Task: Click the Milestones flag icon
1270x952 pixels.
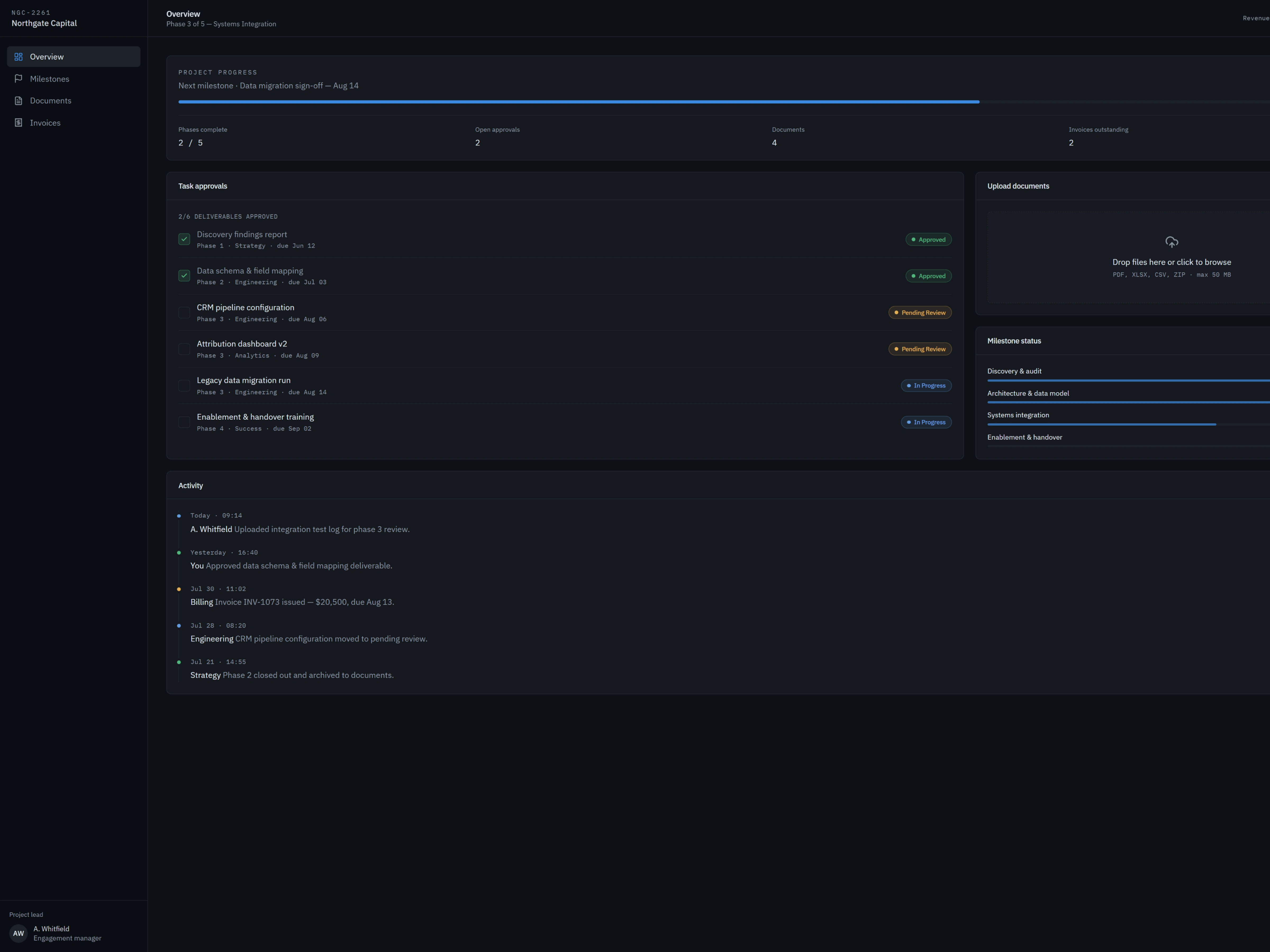Action: (18, 79)
